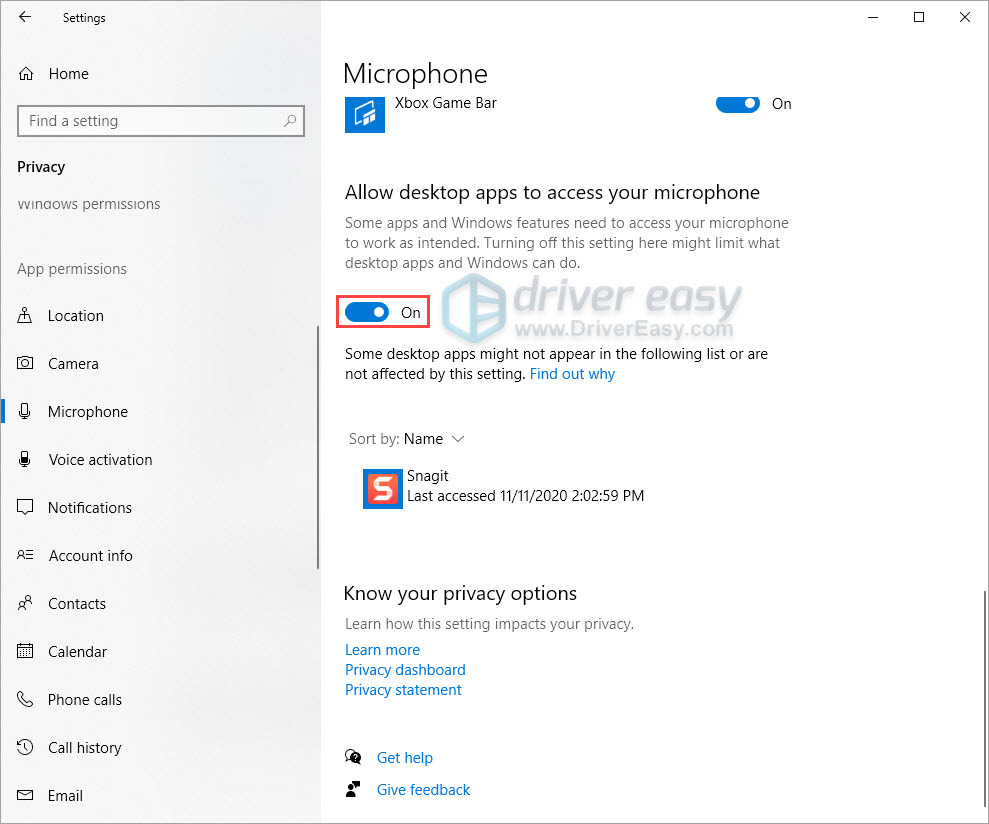Click the Xbox Game Bar label
989x824 pixels.
(x=445, y=103)
